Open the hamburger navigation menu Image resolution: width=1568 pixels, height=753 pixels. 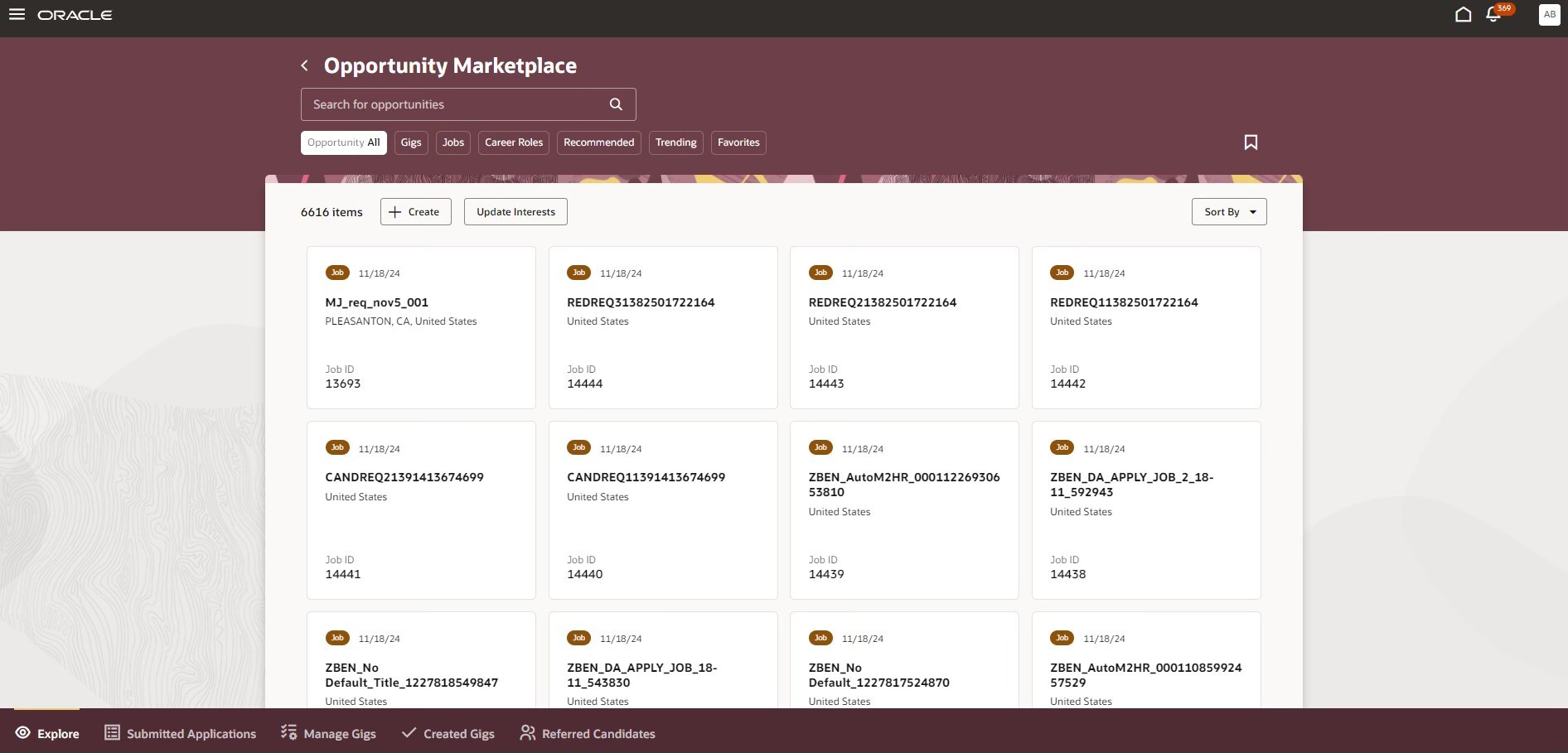pos(17,15)
